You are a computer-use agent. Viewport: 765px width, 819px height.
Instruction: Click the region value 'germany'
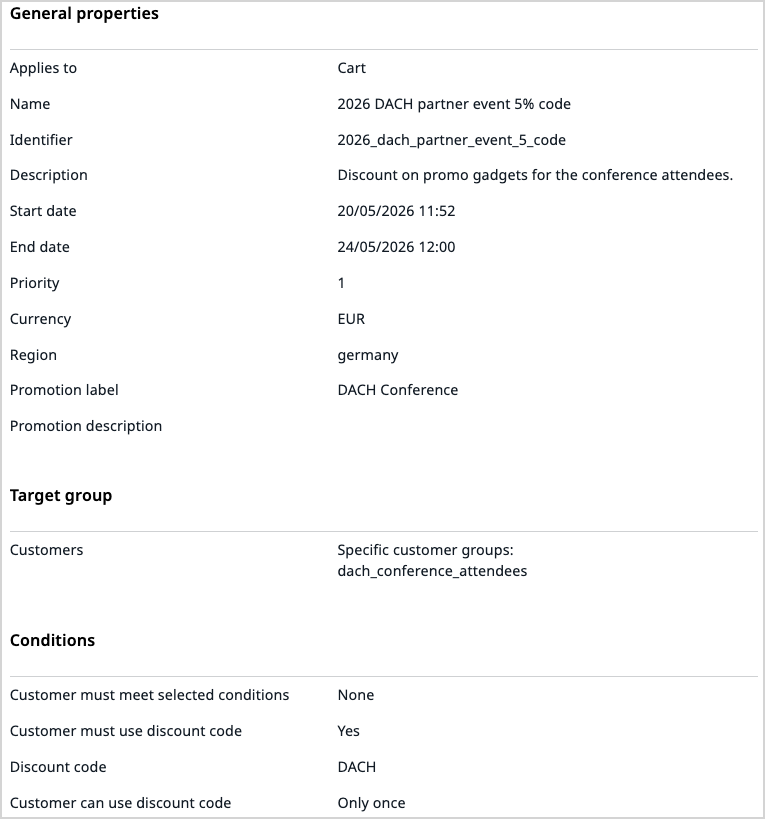click(x=368, y=355)
